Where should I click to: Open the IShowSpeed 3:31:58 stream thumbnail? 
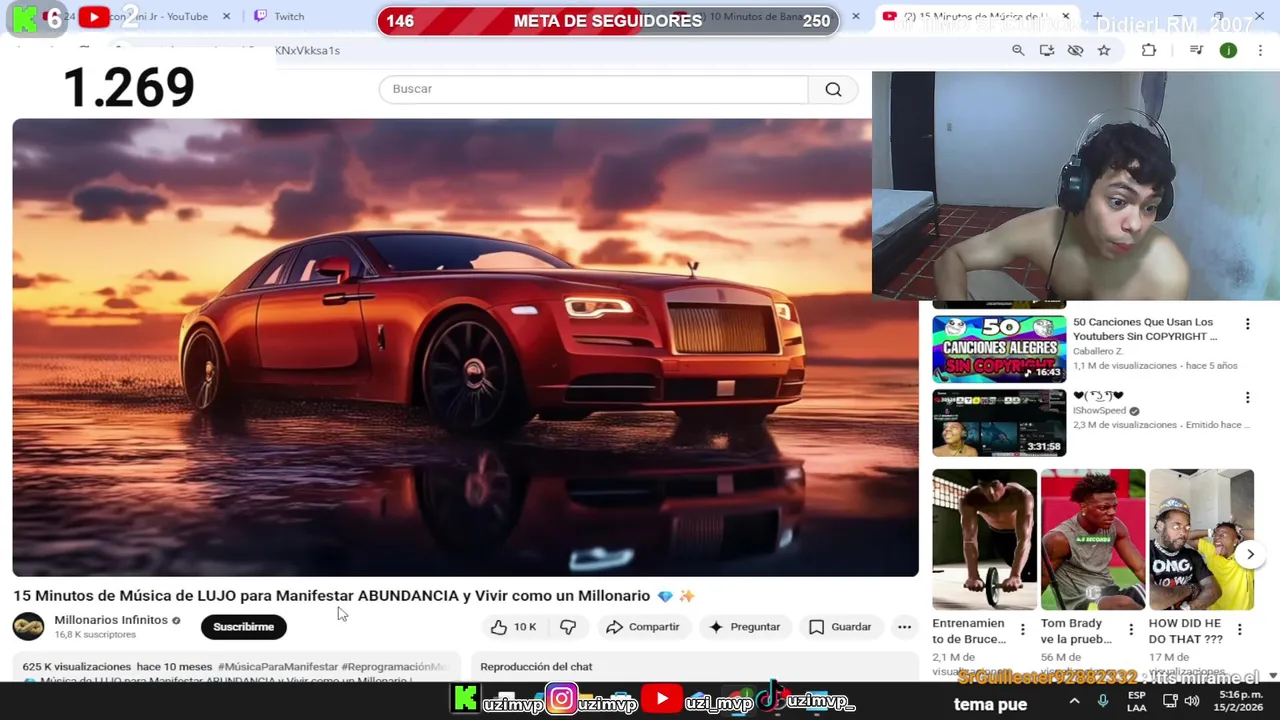(x=999, y=423)
